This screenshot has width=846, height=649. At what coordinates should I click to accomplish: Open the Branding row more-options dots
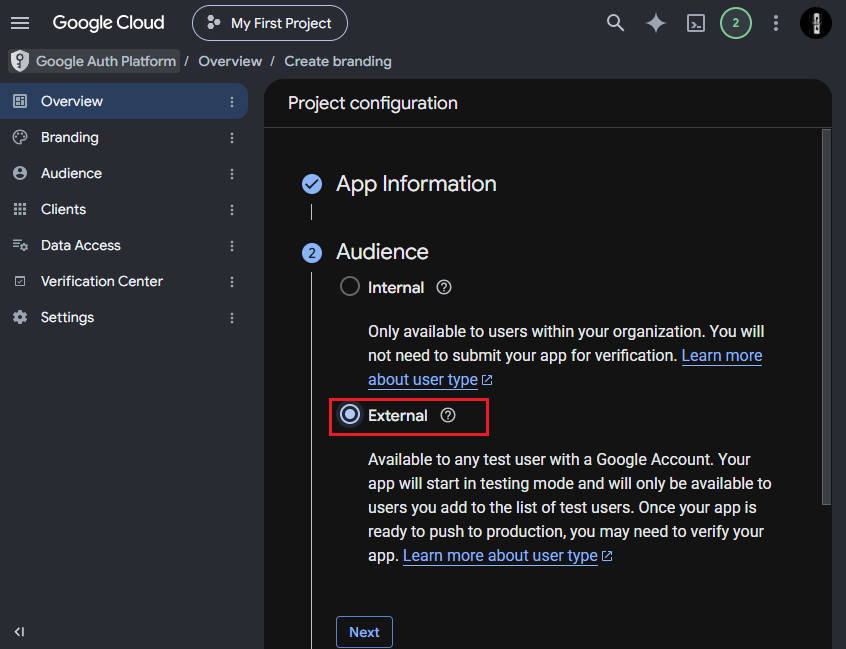pyautogui.click(x=232, y=138)
